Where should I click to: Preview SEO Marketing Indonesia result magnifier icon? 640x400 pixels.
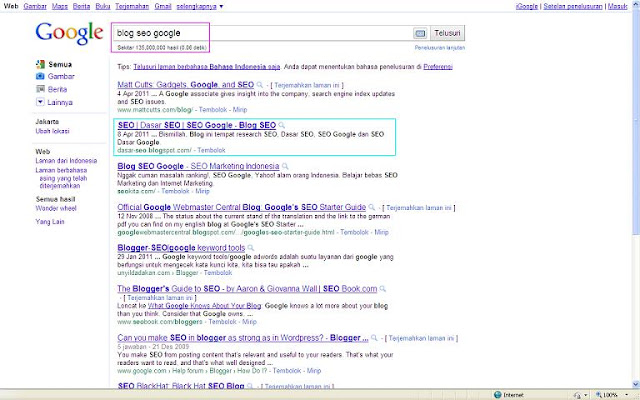(285, 166)
